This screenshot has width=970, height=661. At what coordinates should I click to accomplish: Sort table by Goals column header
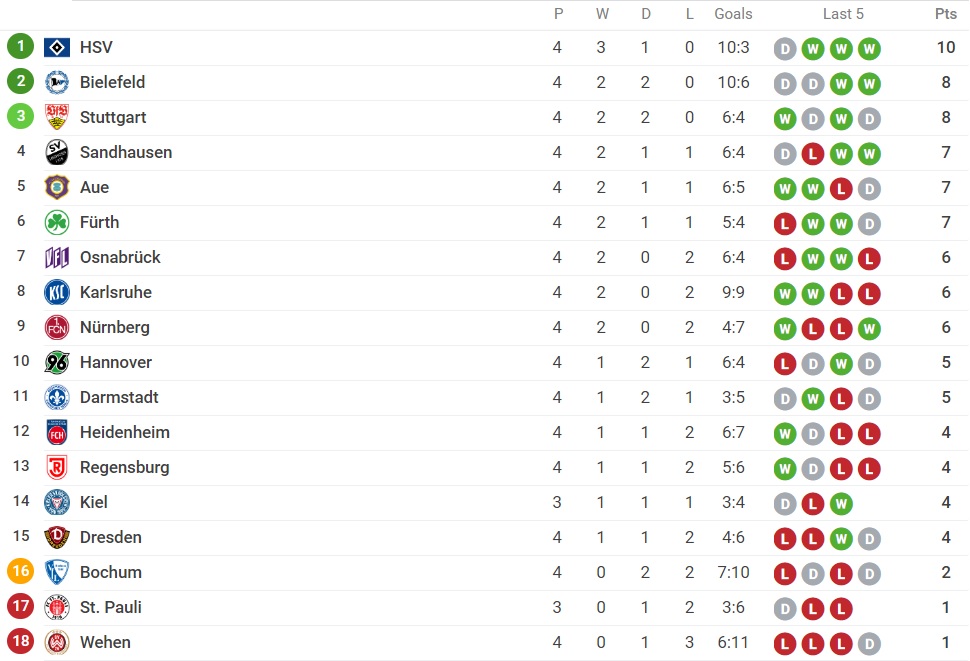[x=733, y=14]
